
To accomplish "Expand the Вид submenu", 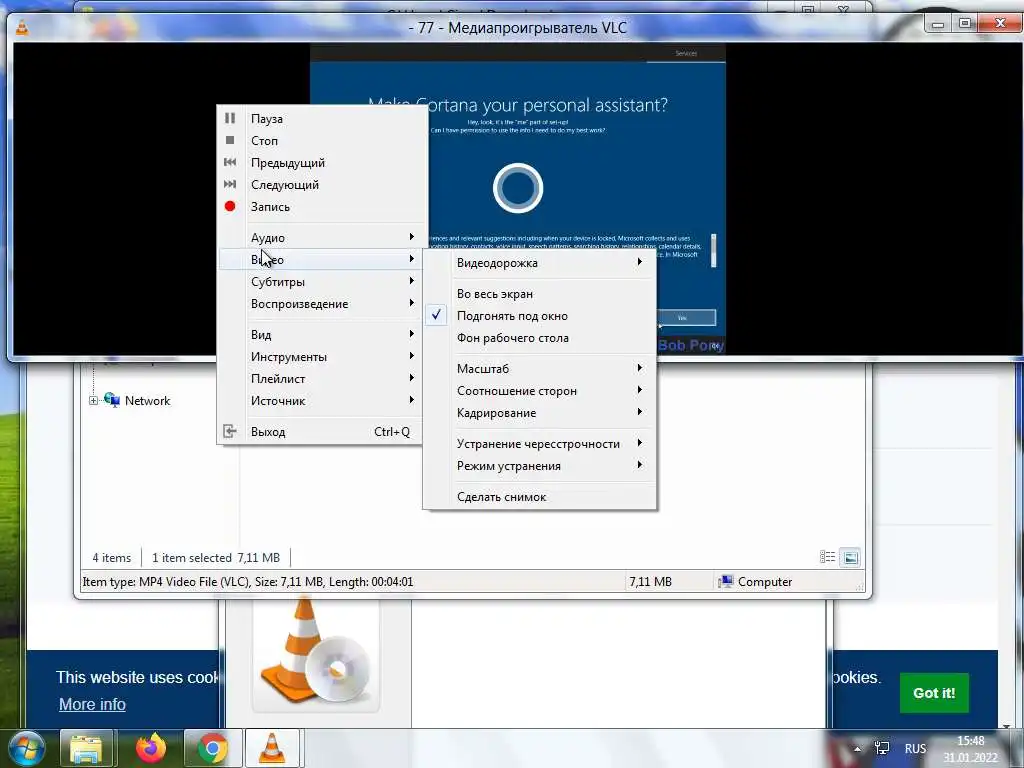I will pyautogui.click(x=320, y=334).
